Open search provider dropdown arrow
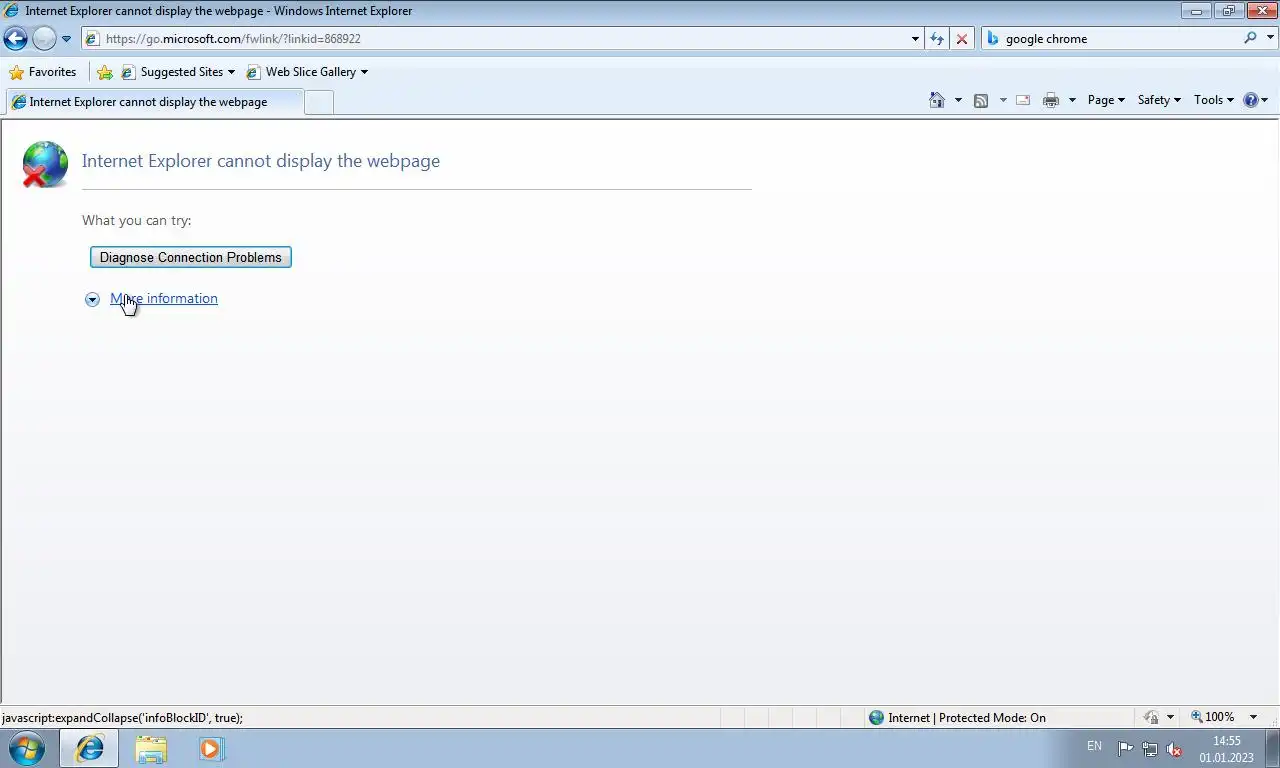Image resolution: width=1280 pixels, height=768 pixels. click(1272, 39)
